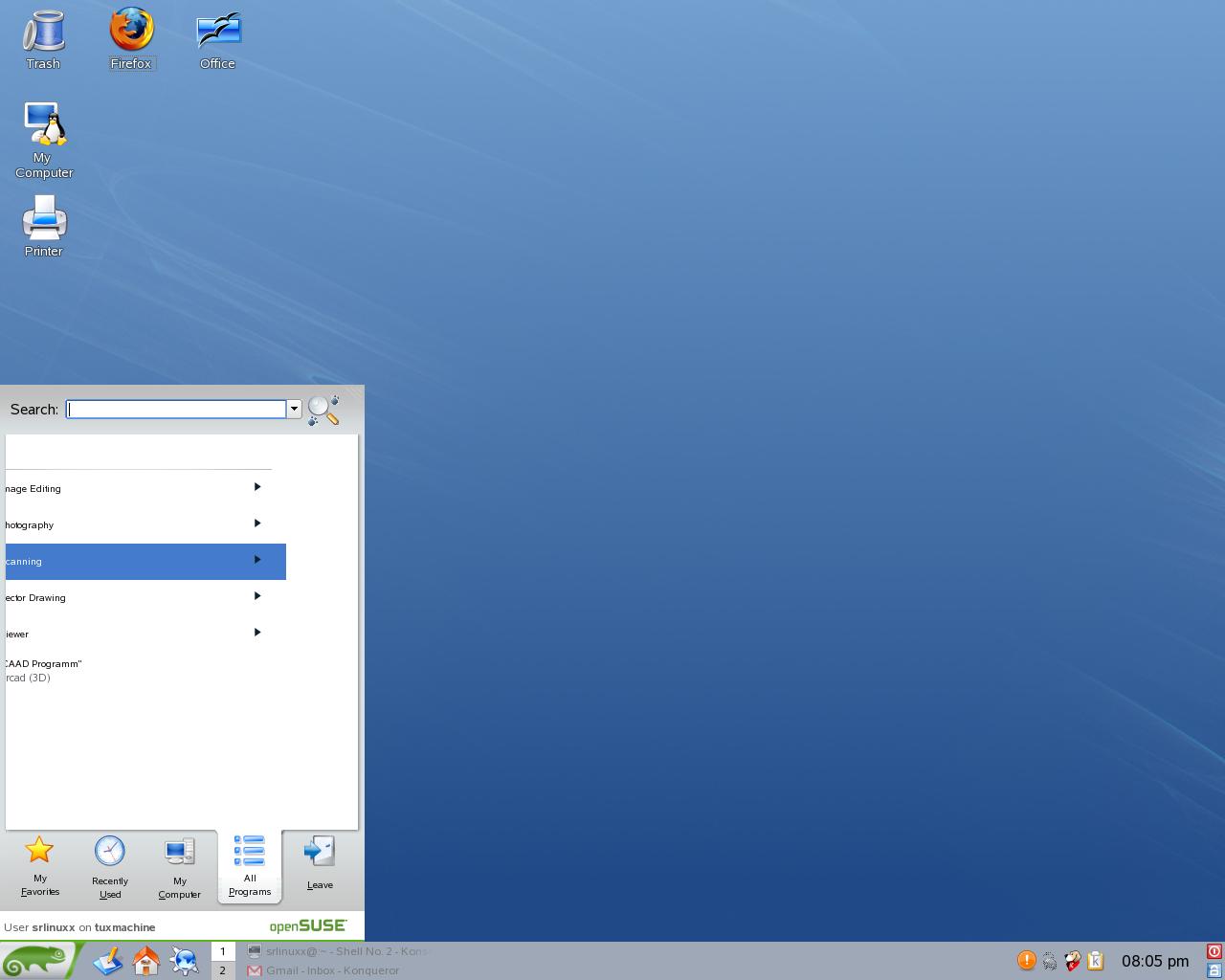Screen dimensions: 1225x980
Task: Select the highlighted Scanning category
Action: tap(145, 561)
